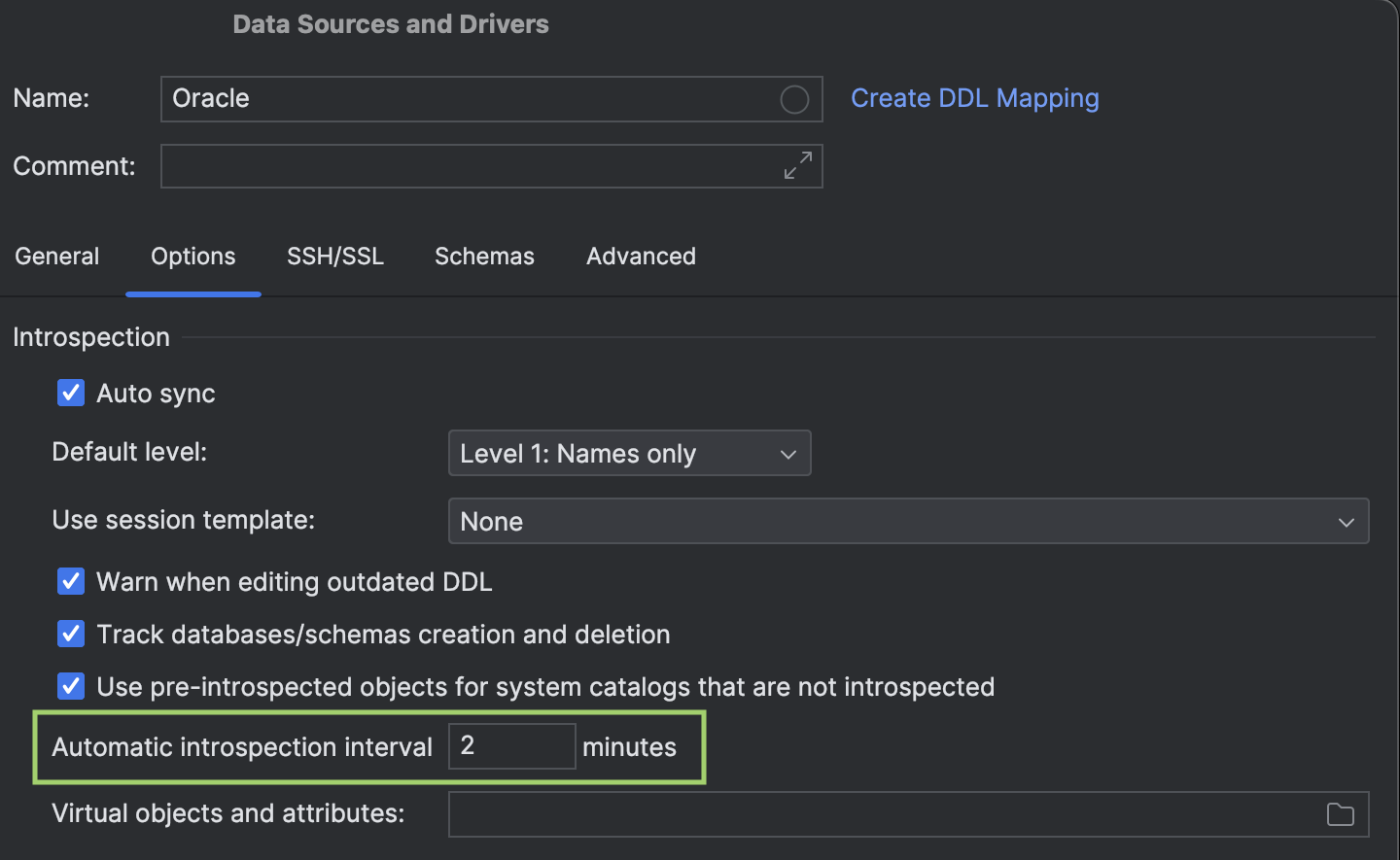
Task: Switch to the SSH/SSL tab
Action: tap(334, 256)
